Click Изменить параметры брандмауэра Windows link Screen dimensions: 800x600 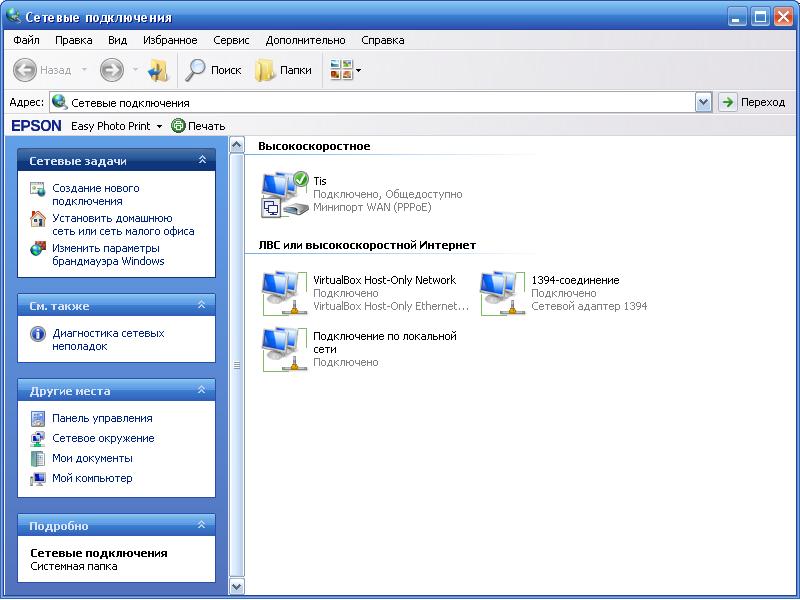coord(108,255)
